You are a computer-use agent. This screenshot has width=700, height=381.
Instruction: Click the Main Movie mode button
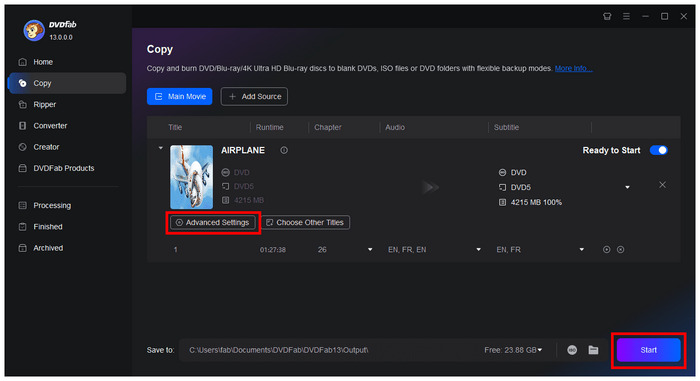179,96
